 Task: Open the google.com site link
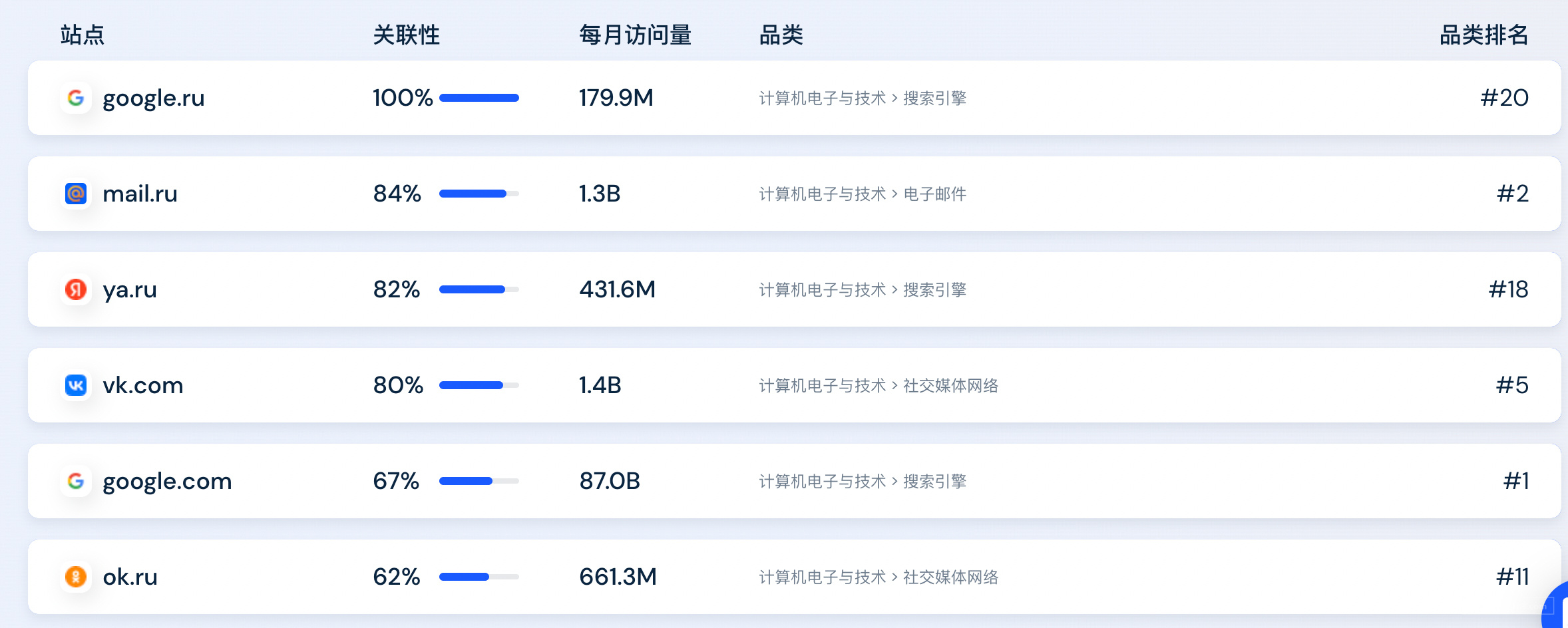point(167,482)
